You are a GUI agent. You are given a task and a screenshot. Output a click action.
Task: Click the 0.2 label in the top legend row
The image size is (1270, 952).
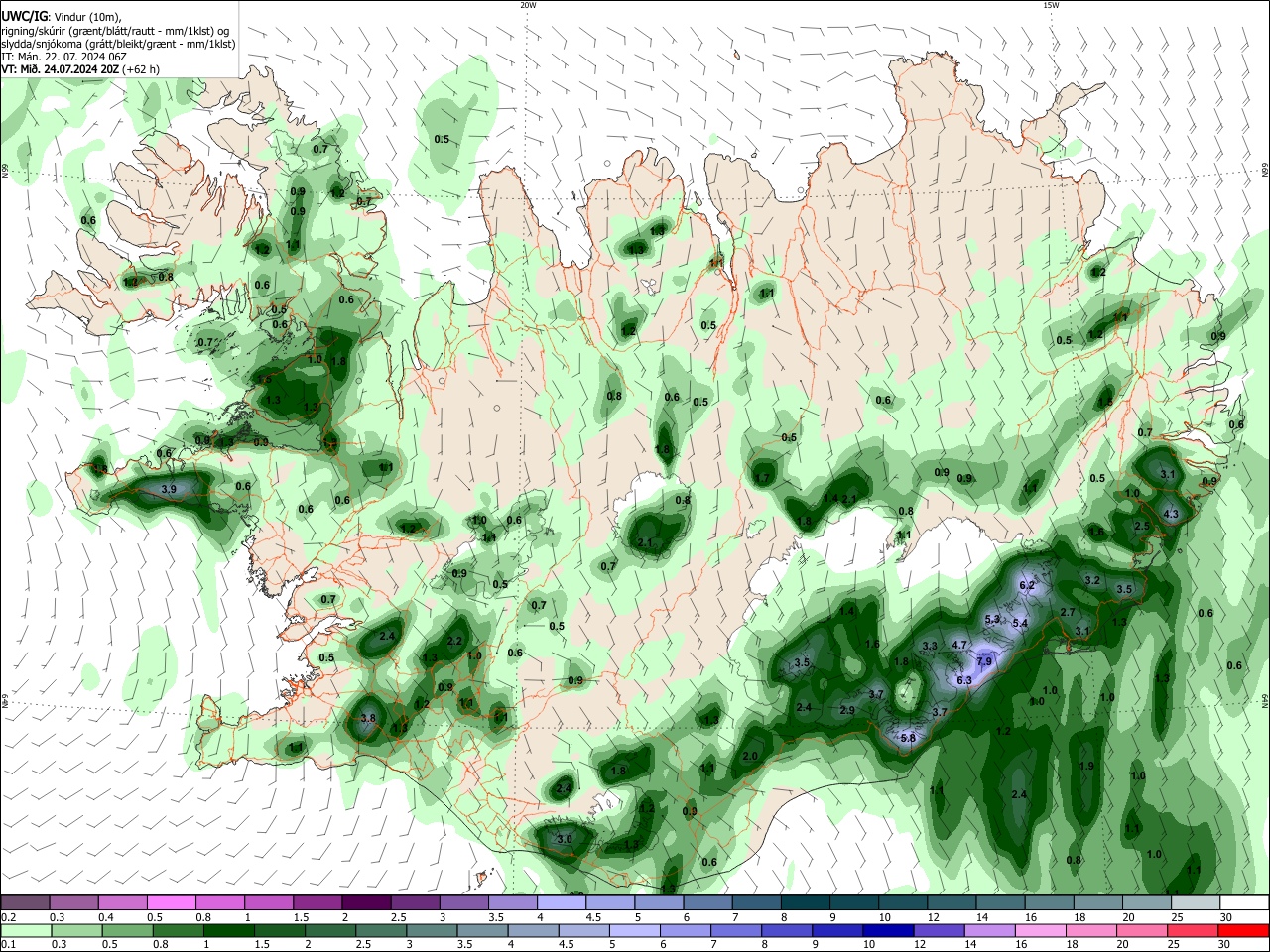pyautogui.click(x=8, y=917)
